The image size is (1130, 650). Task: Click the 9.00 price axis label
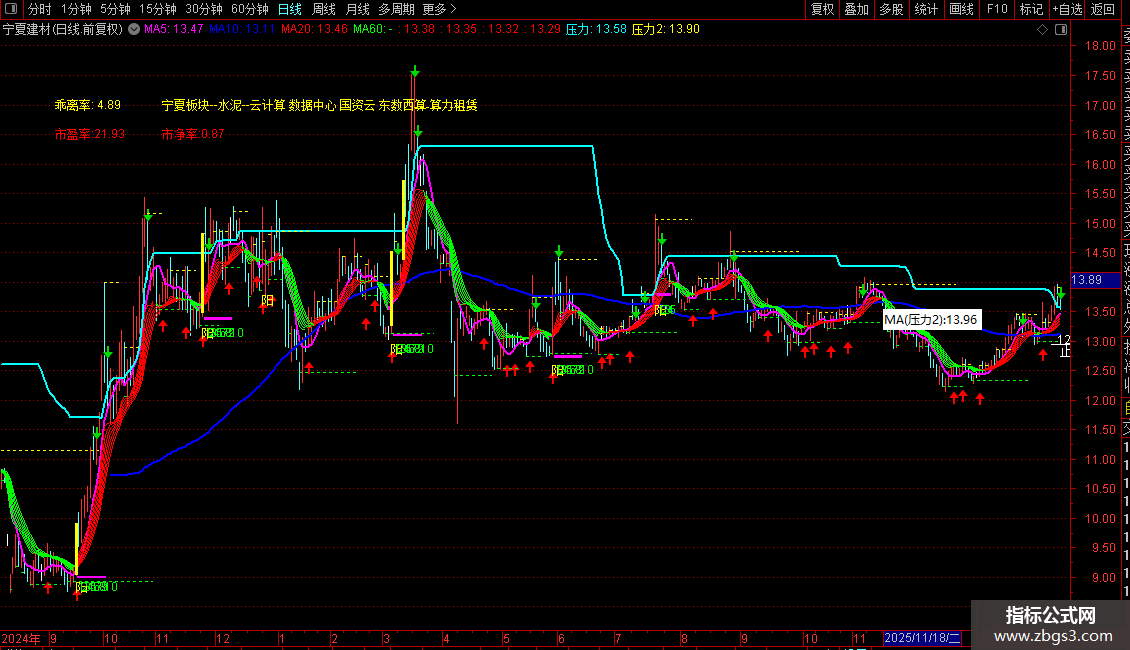(x=1104, y=577)
